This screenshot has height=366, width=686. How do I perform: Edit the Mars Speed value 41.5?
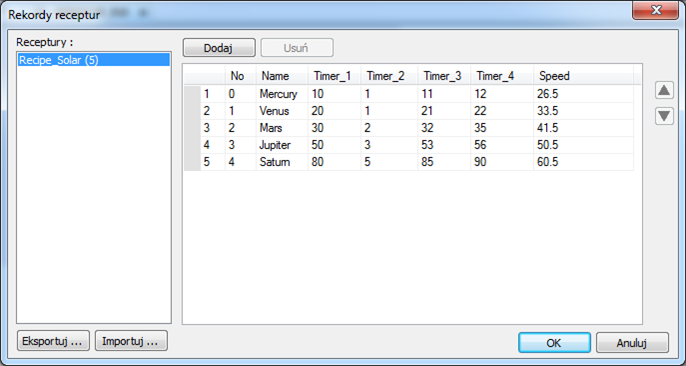click(x=584, y=128)
